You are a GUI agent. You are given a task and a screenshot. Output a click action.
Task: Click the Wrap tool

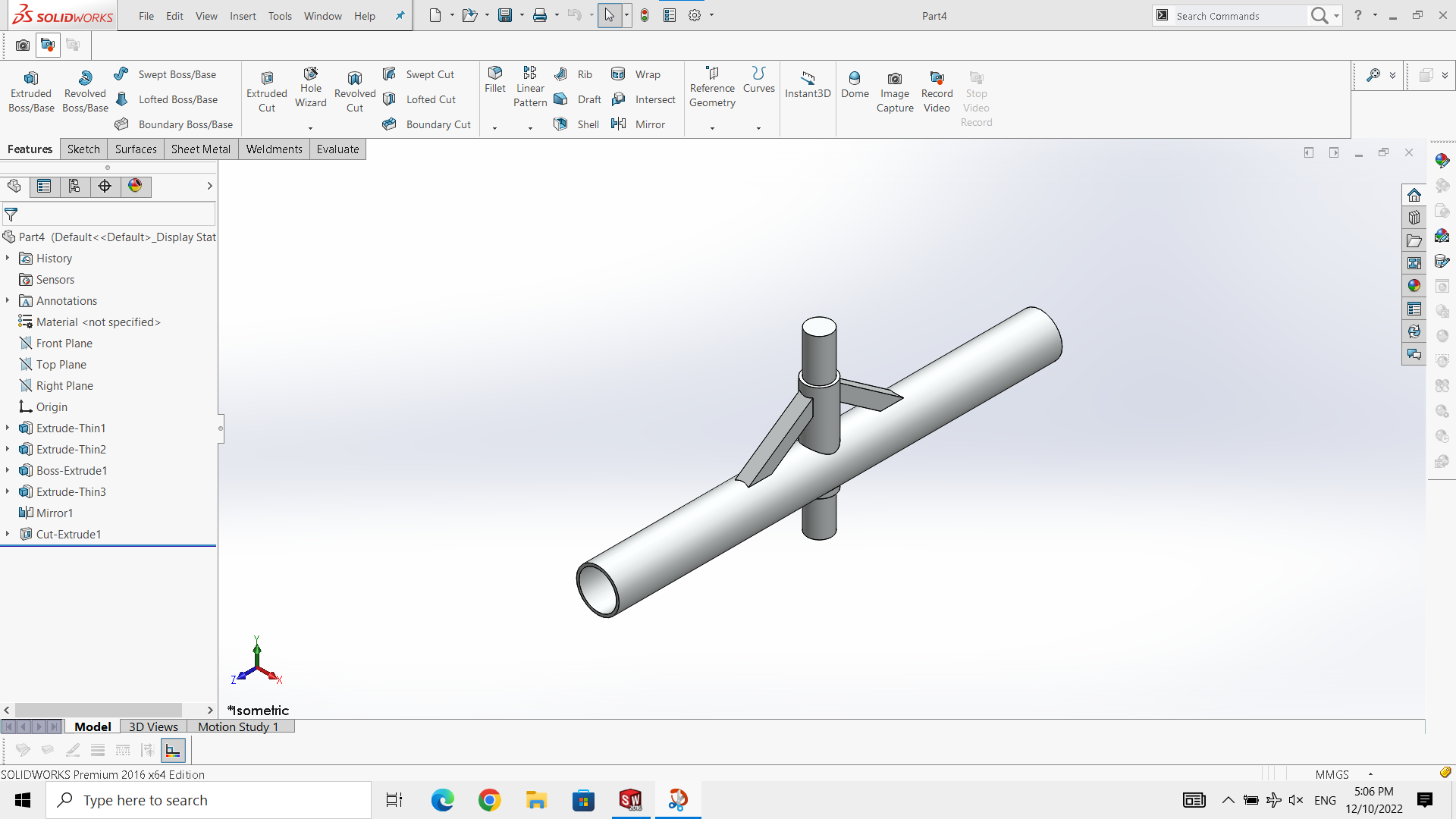(635, 74)
